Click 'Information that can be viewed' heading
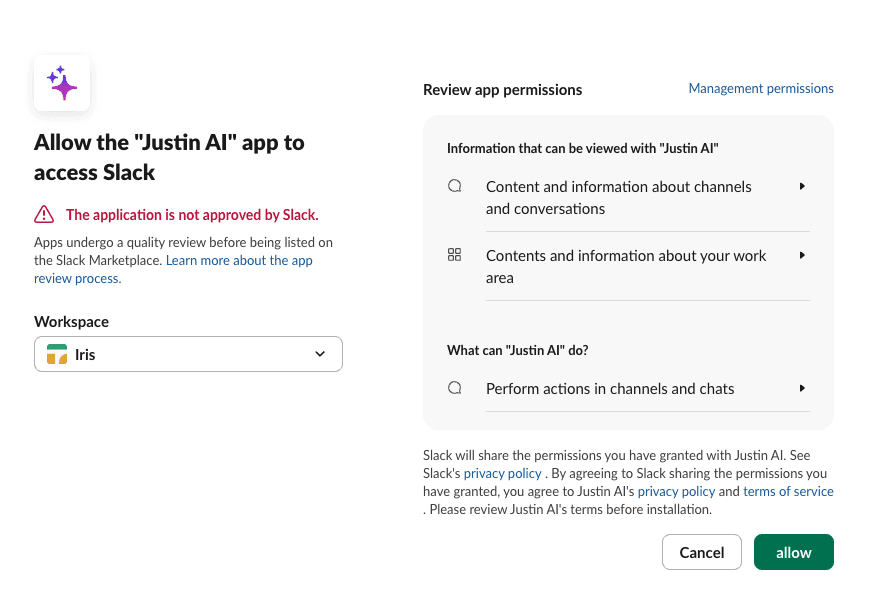 (582, 149)
